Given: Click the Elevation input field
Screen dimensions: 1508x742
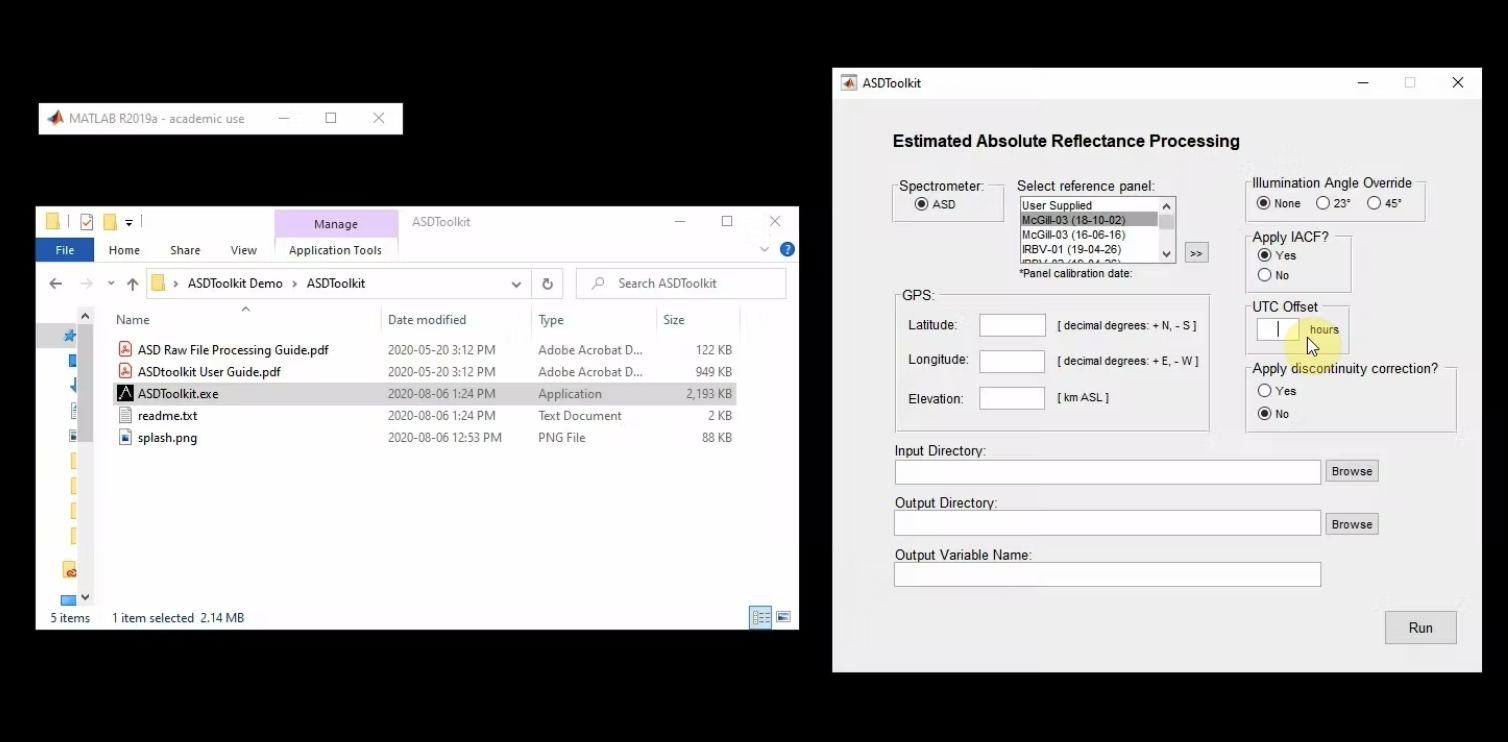Looking at the screenshot, I should point(1012,398).
